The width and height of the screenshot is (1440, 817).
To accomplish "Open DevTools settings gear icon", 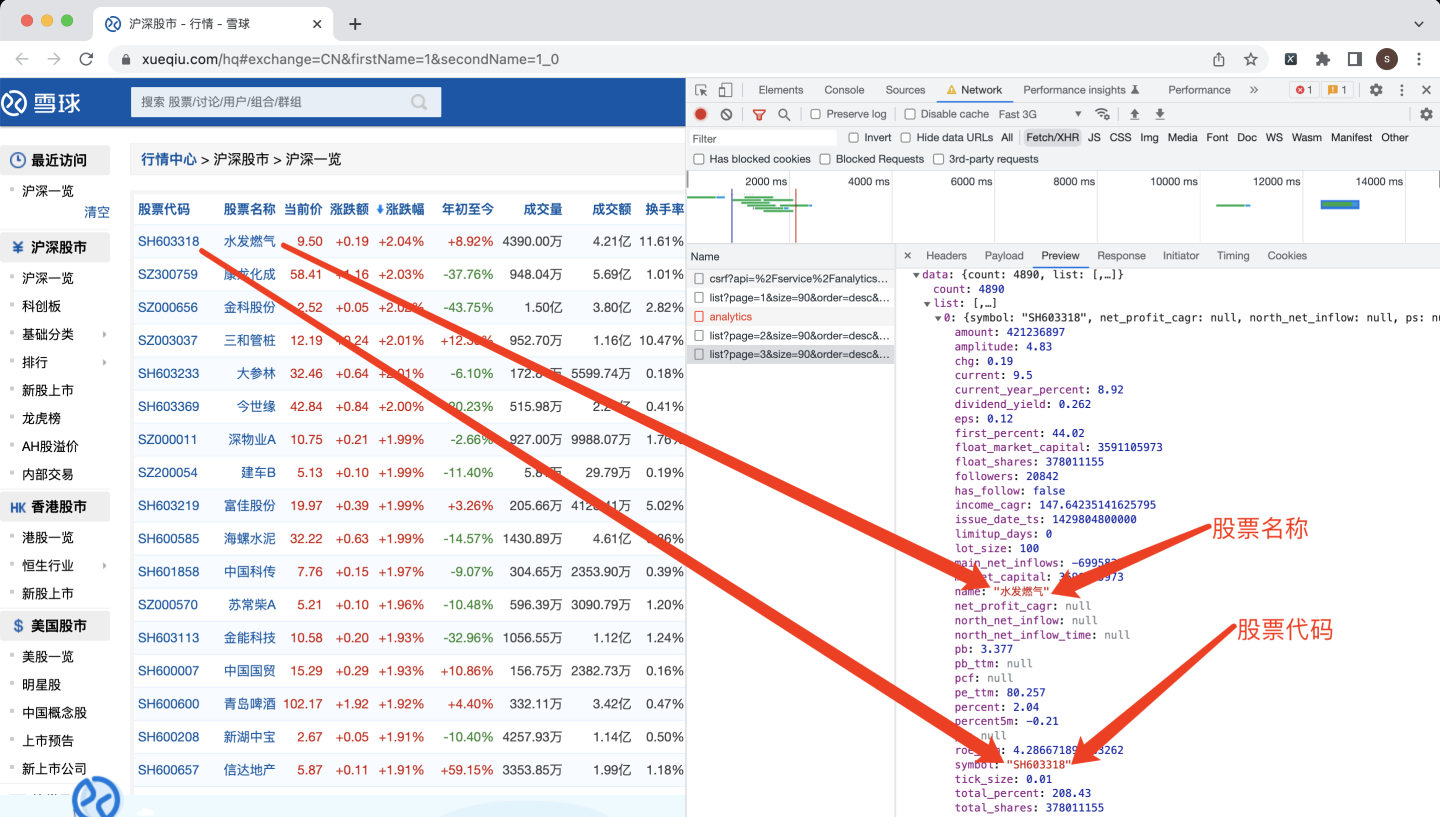I will pyautogui.click(x=1376, y=90).
